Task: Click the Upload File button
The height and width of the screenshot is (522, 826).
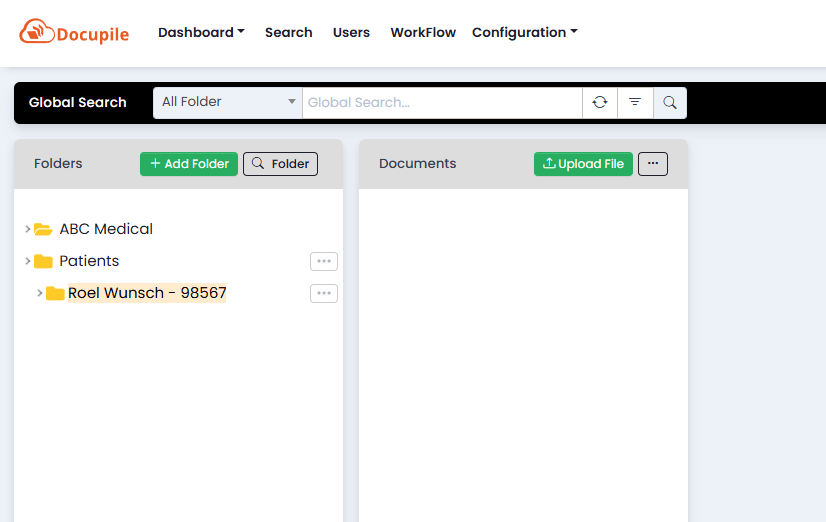Action: pos(583,164)
